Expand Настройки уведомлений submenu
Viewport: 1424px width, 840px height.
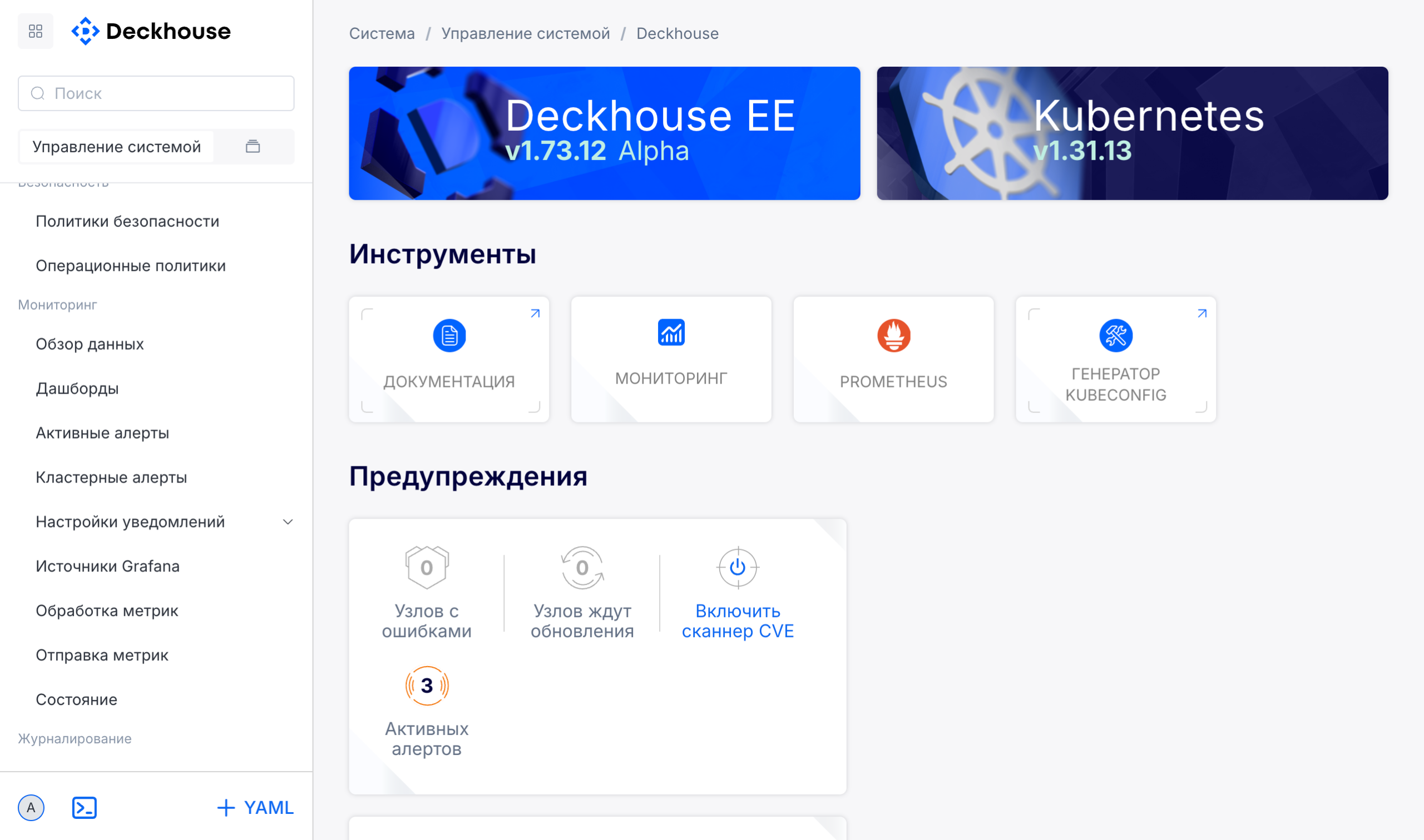(288, 522)
